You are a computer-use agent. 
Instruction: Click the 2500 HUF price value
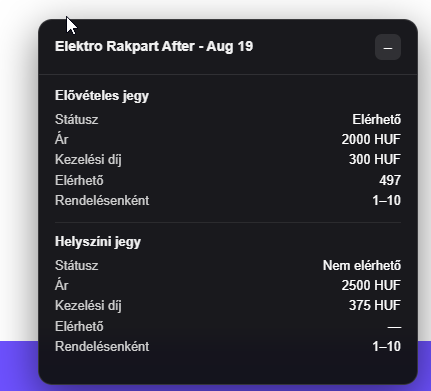point(371,285)
